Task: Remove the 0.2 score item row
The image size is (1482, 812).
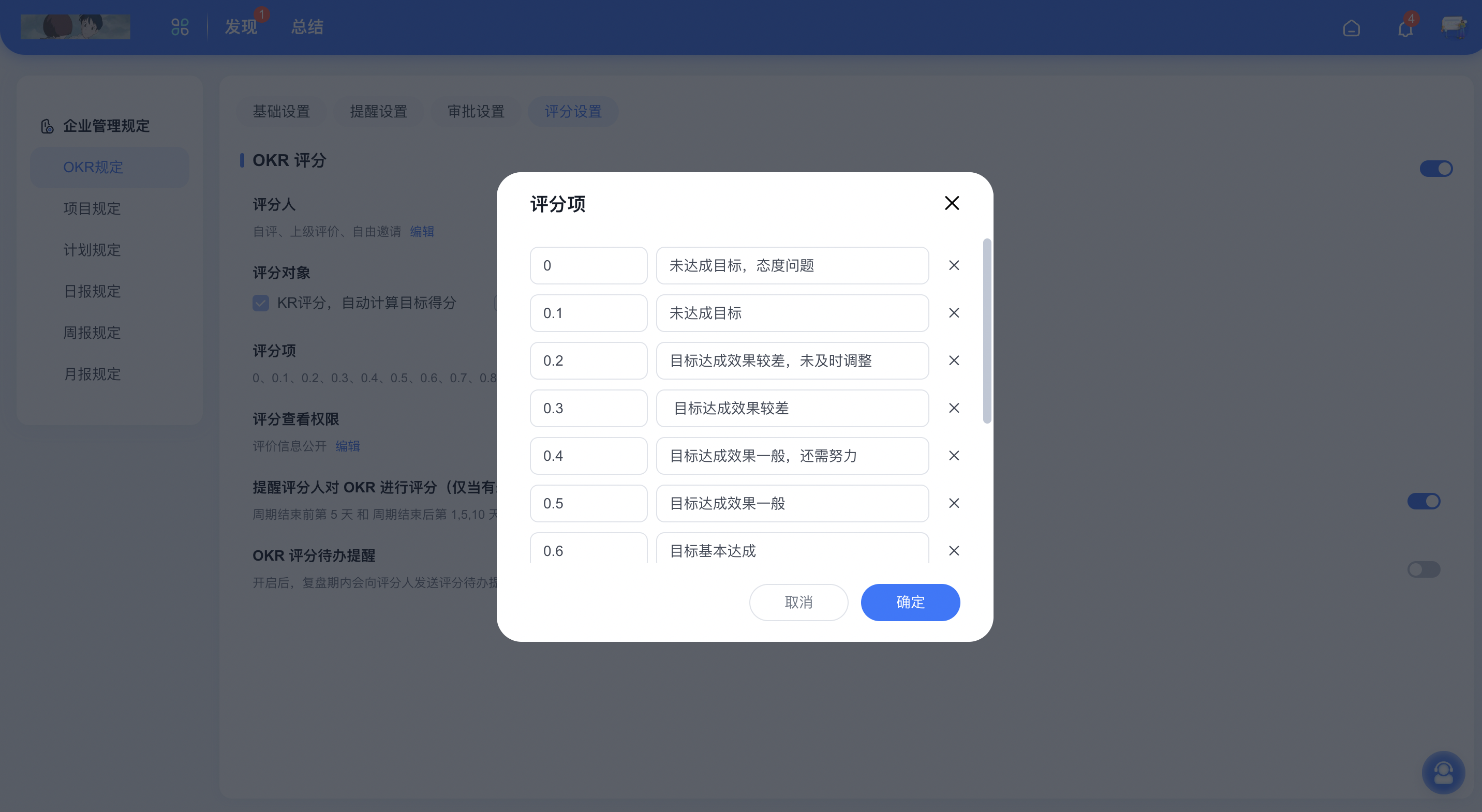Action: coord(954,360)
